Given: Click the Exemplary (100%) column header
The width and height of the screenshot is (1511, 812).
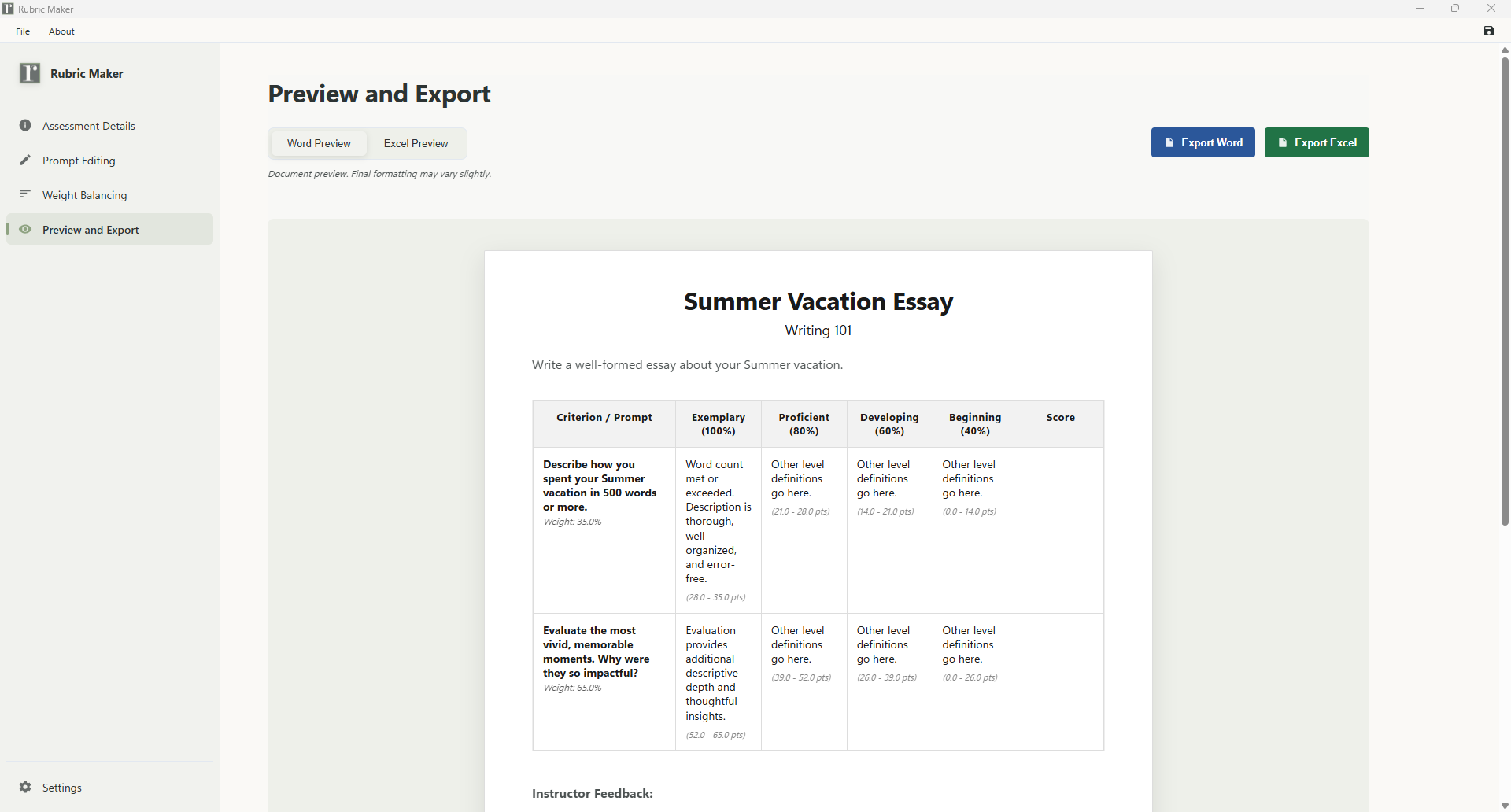Looking at the screenshot, I should [719, 424].
